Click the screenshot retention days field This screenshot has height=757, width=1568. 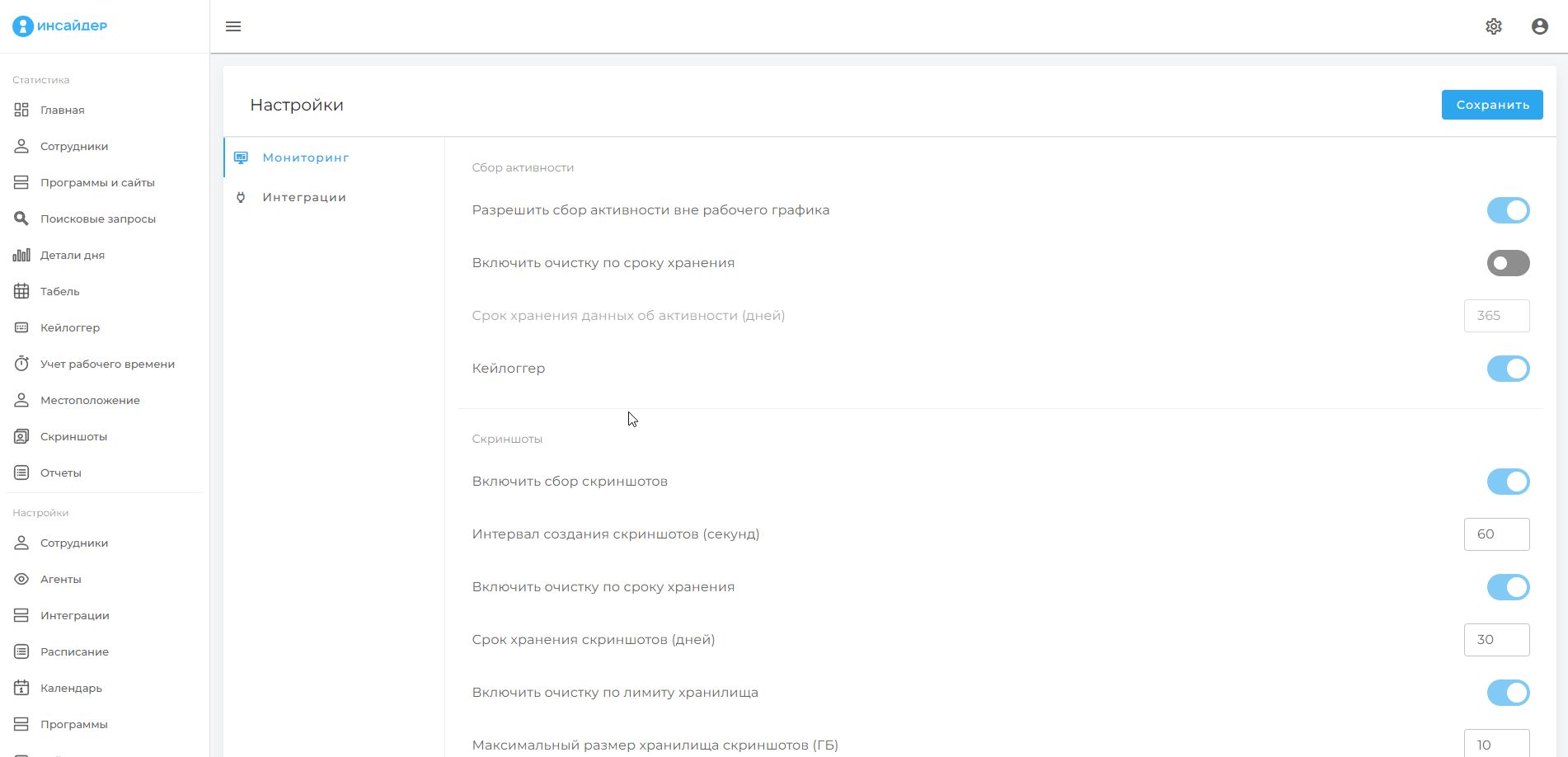click(1495, 640)
